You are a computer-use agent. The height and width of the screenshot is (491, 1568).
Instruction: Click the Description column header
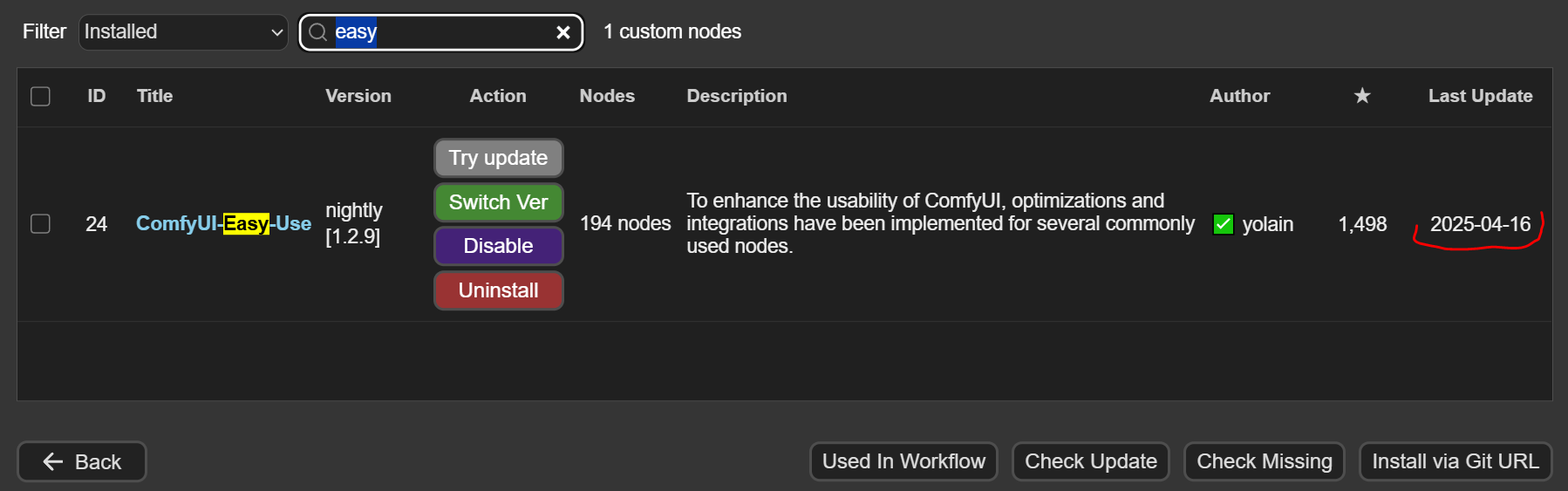736,96
